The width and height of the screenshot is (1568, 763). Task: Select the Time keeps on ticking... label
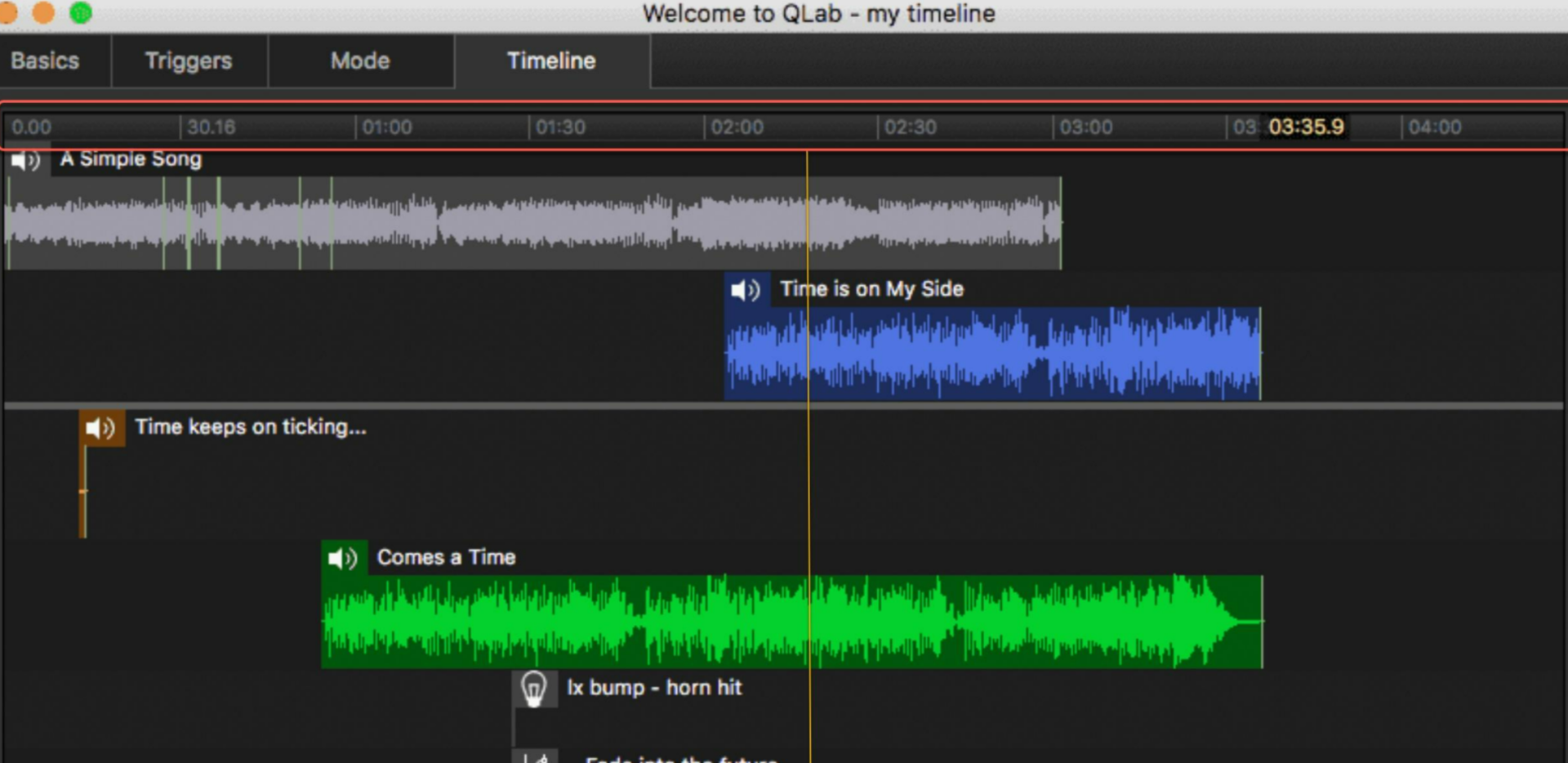tap(251, 427)
